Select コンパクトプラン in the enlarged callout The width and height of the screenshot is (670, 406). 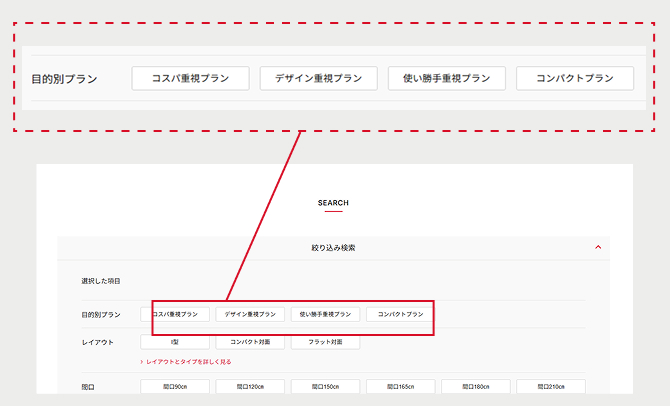pos(575,78)
